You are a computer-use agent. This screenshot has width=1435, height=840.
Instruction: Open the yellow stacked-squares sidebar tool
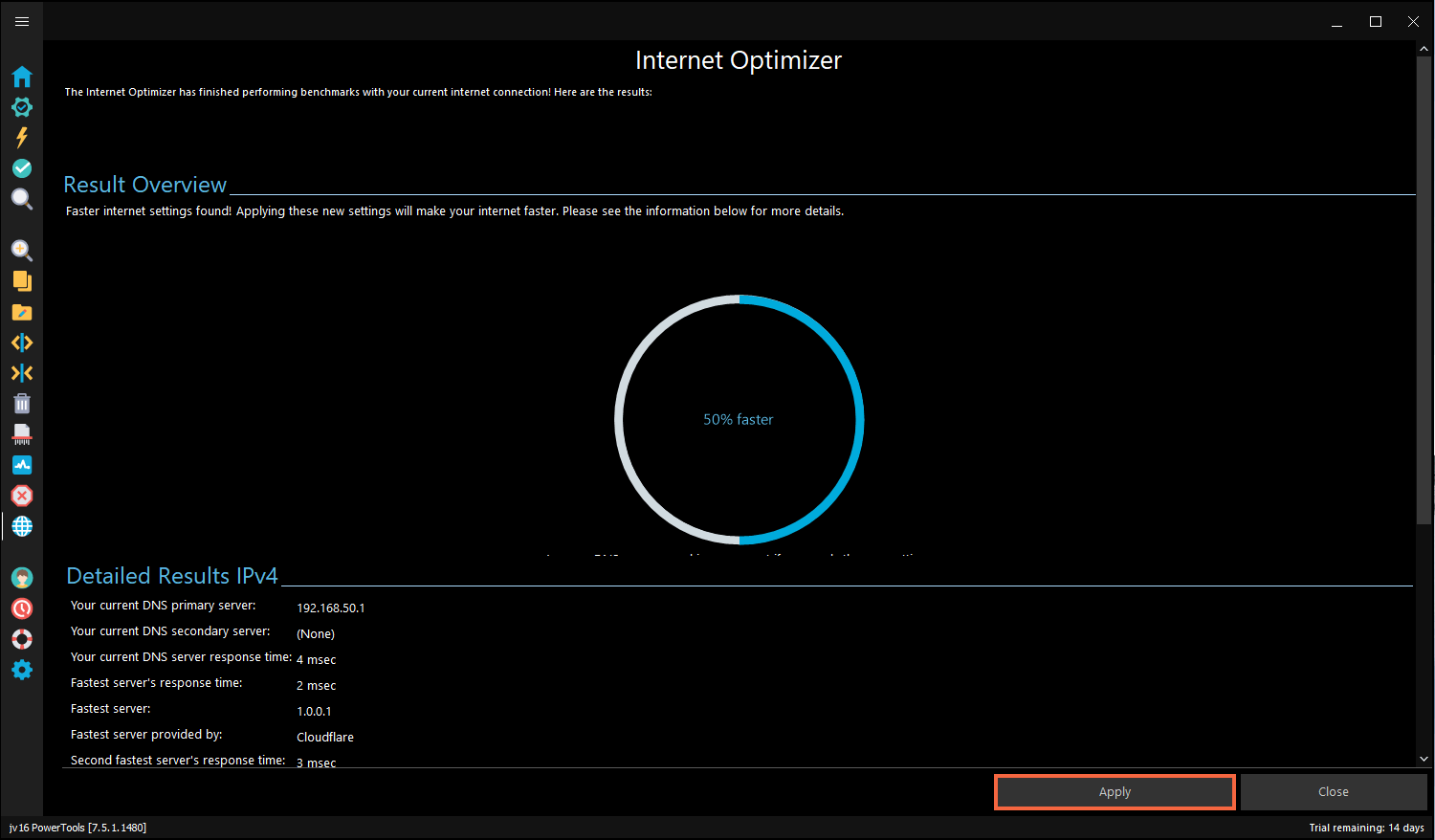(22, 281)
